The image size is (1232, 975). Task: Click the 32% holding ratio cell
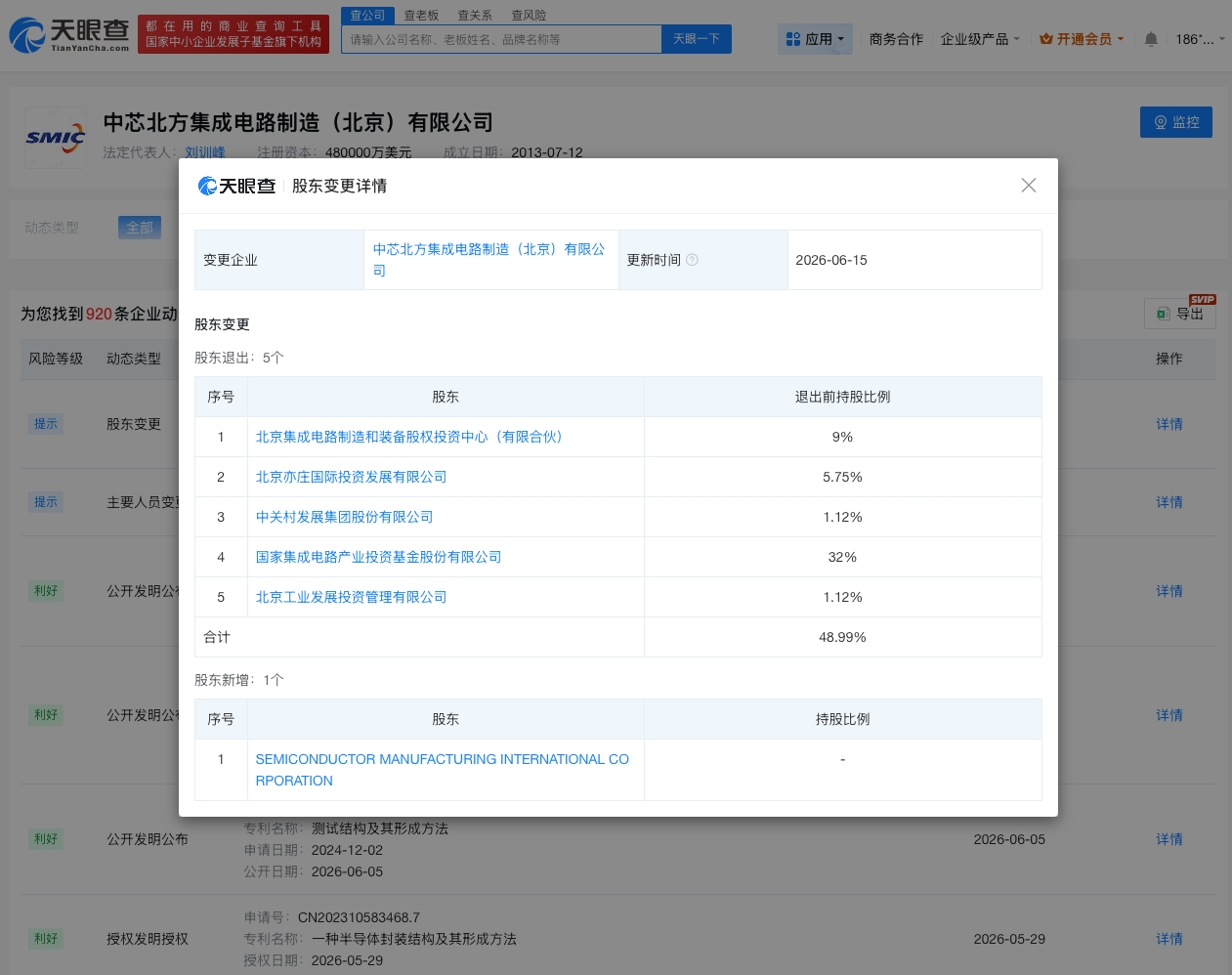point(842,557)
